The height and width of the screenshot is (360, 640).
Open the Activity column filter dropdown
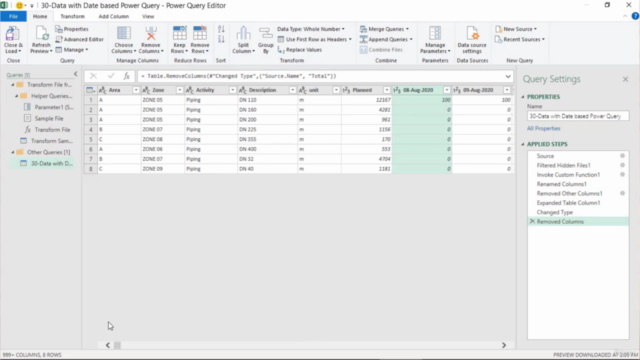[x=233, y=90]
